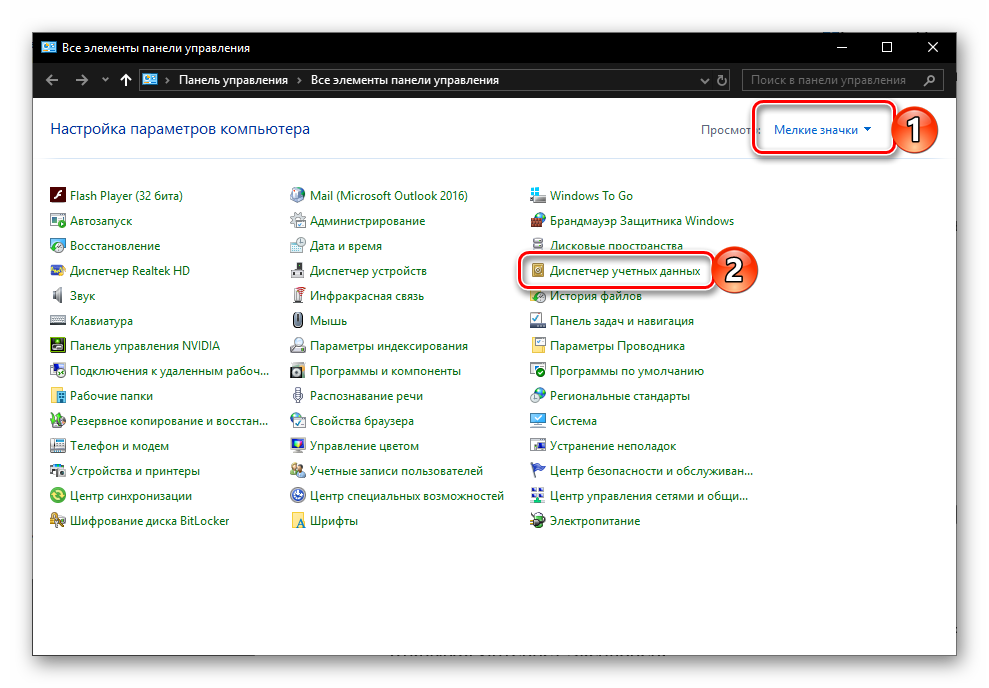Click the Шифрование диска BitLocker icon

(58, 521)
